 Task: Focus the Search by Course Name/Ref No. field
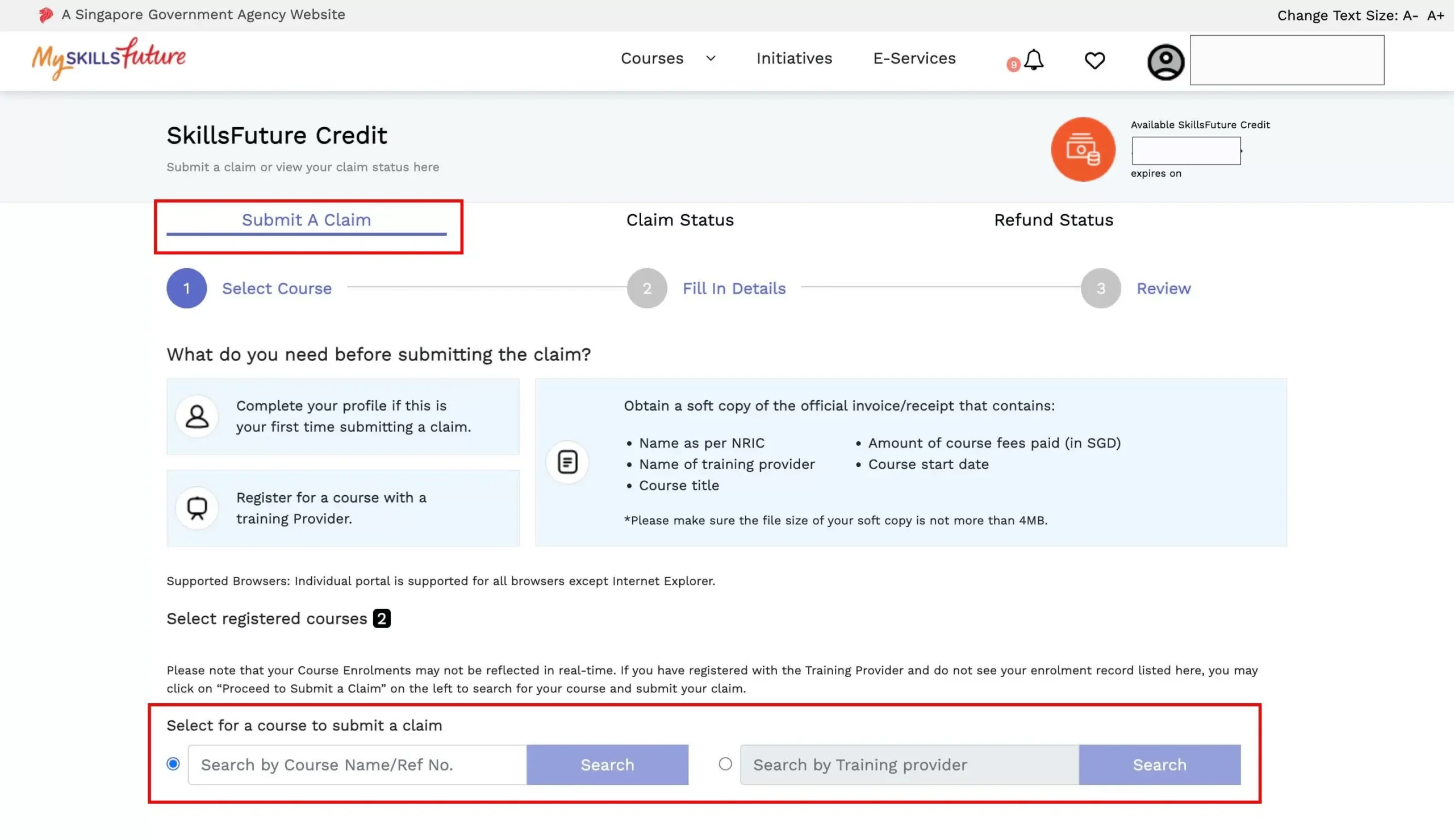point(357,764)
